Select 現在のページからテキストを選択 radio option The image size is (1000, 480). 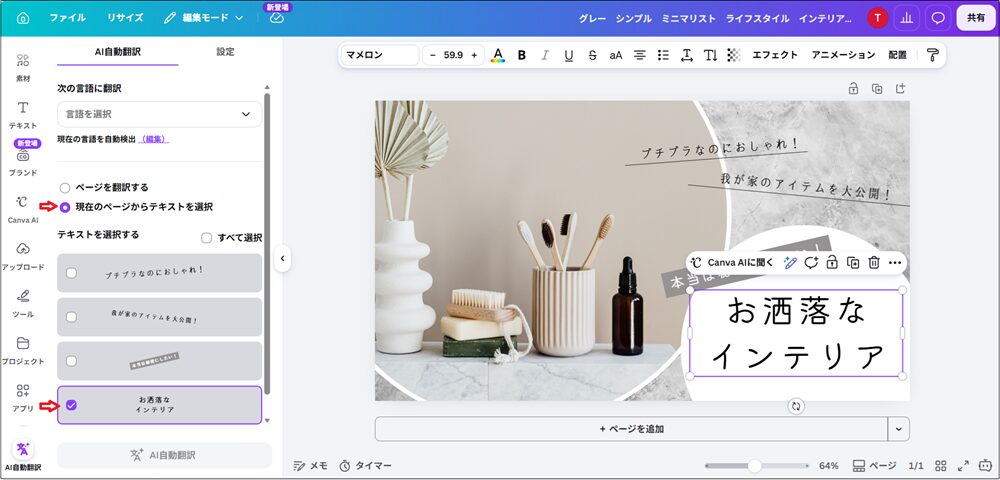(65, 207)
